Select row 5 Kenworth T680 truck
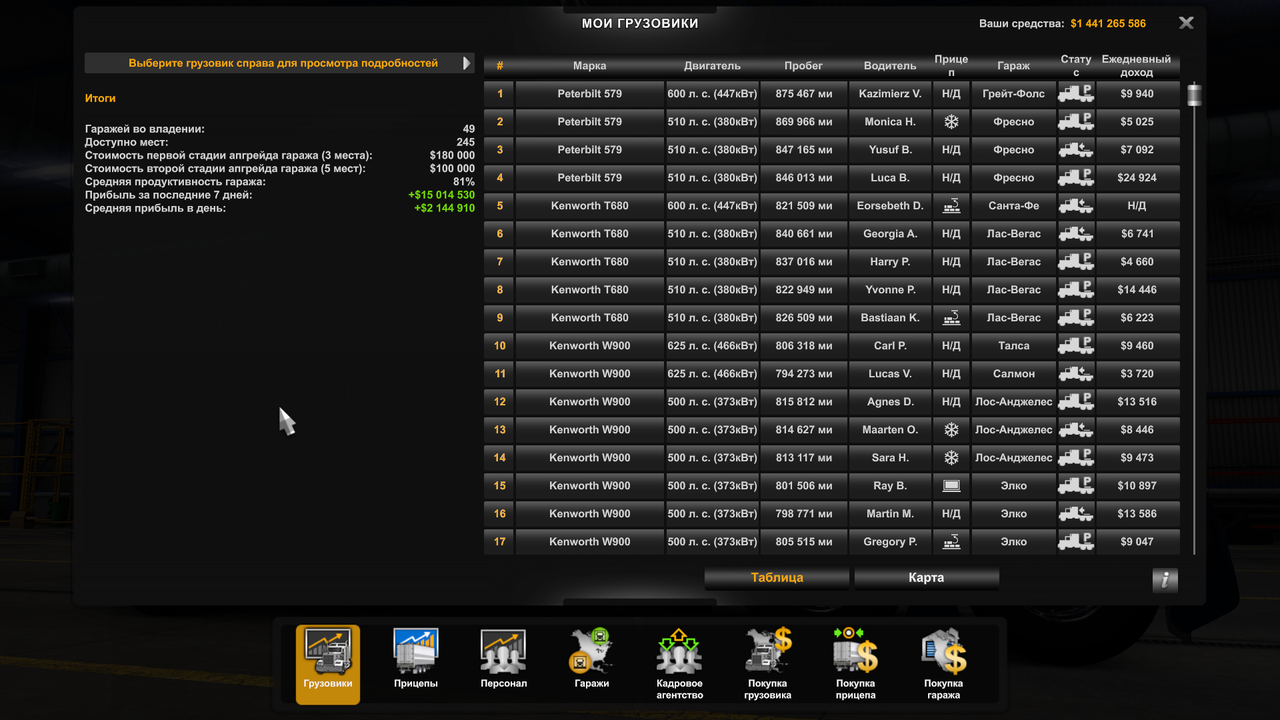Image resolution: width=1280 pixels, height=720 pixels. coord(832,205)
